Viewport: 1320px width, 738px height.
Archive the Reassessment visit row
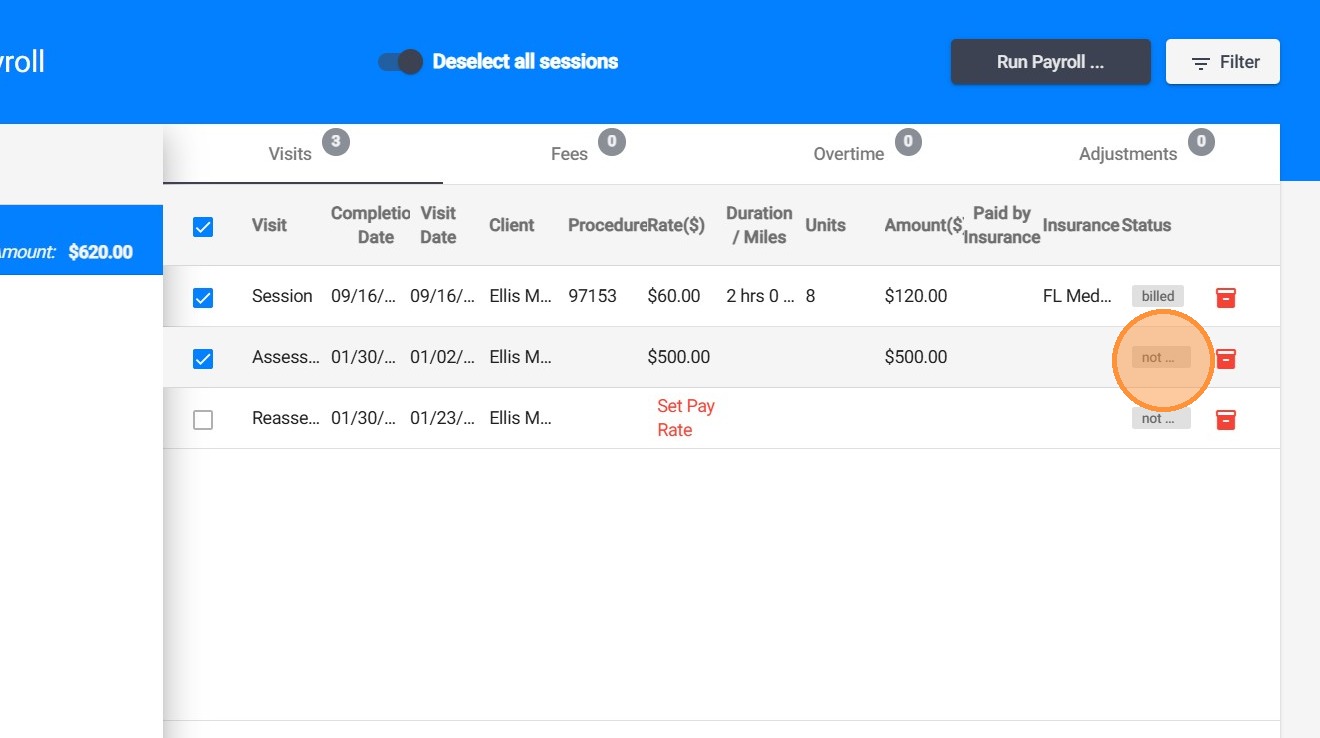(x=1225, y=419)
